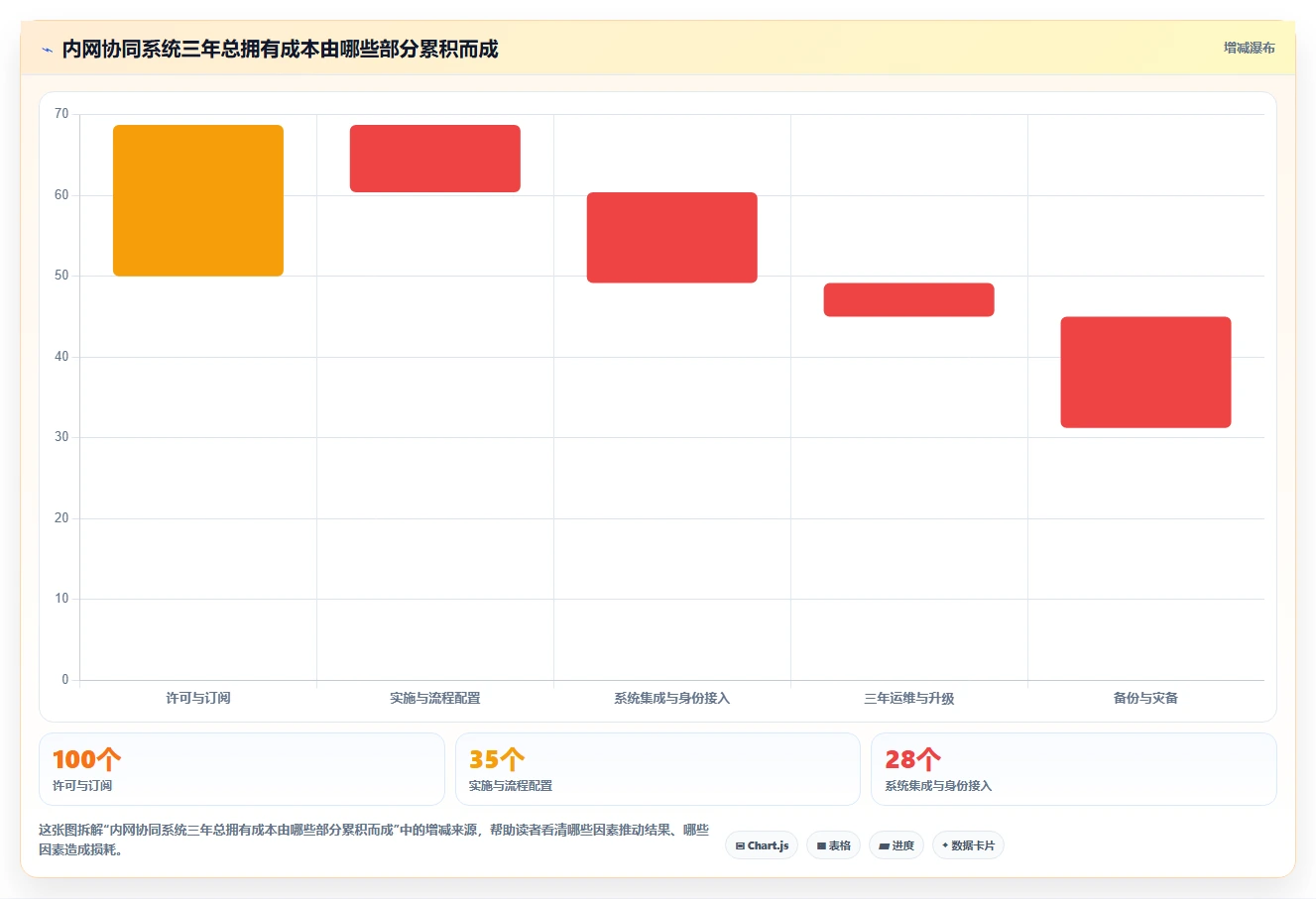Click the 数据卡片 tag chip
Image resolution: width=1316 pixels, height=899 pixels.
tap(968, 845)
